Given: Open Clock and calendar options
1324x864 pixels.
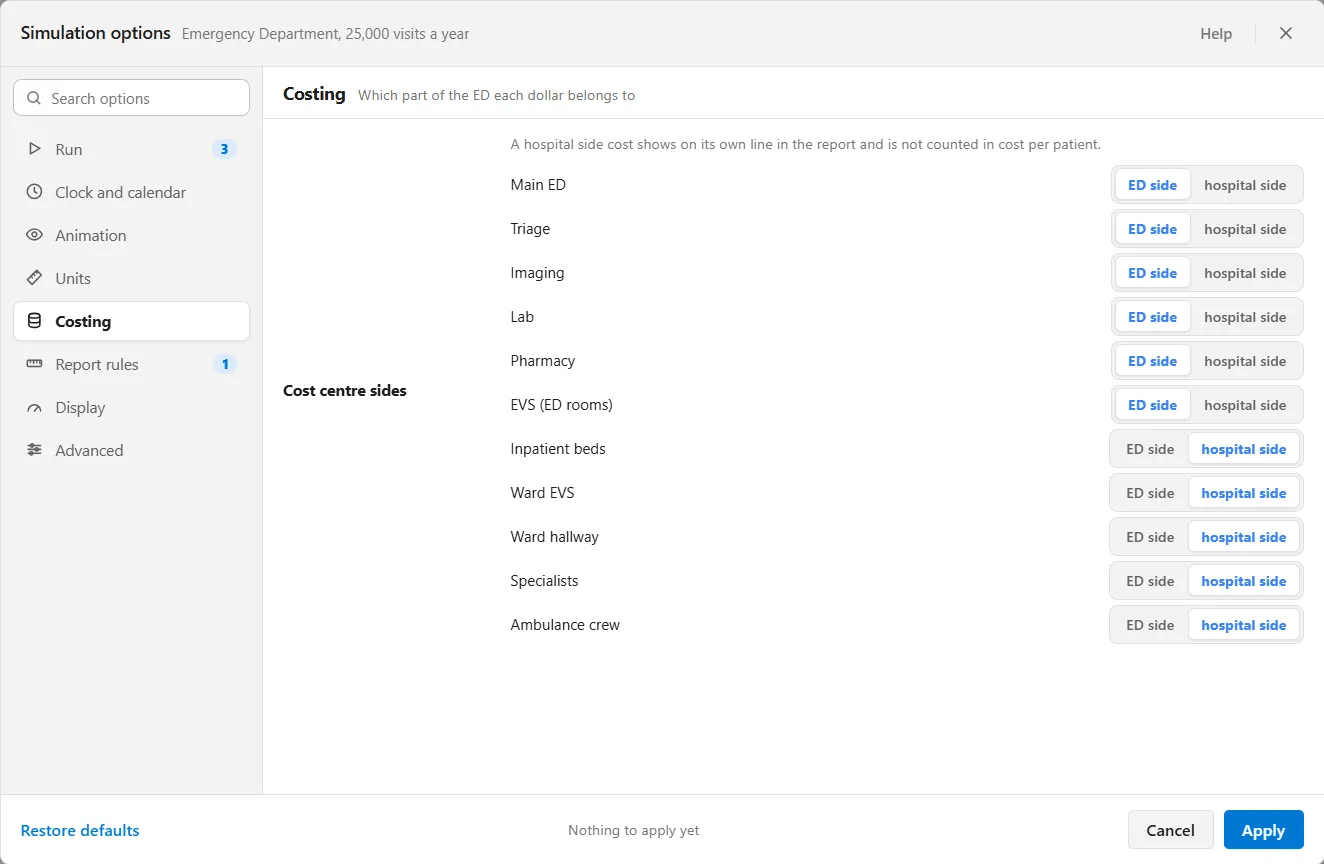Looking at the screenshot, I should [131, 192].
